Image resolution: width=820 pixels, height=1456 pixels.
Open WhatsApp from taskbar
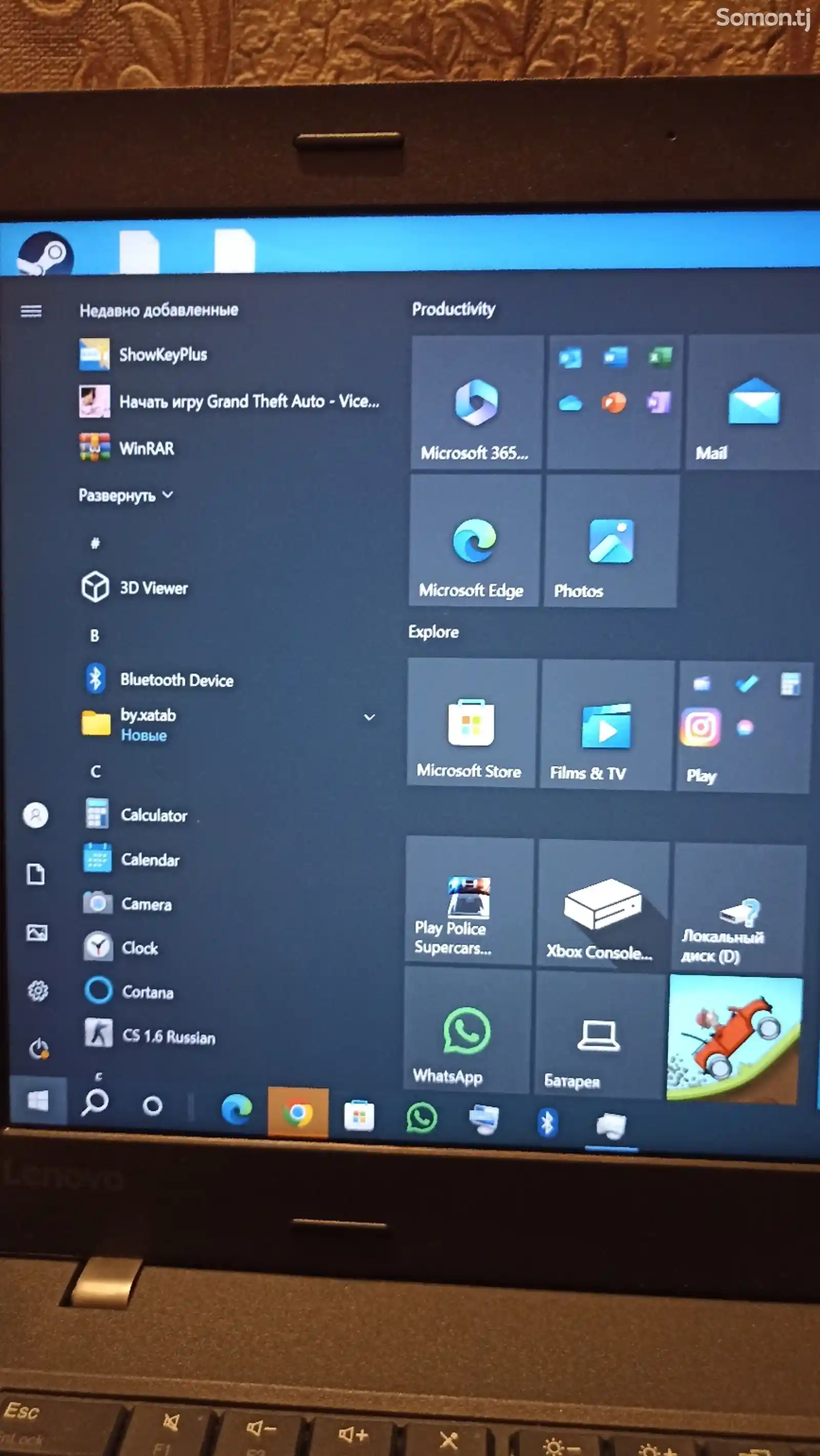(x=421, y=1117)
